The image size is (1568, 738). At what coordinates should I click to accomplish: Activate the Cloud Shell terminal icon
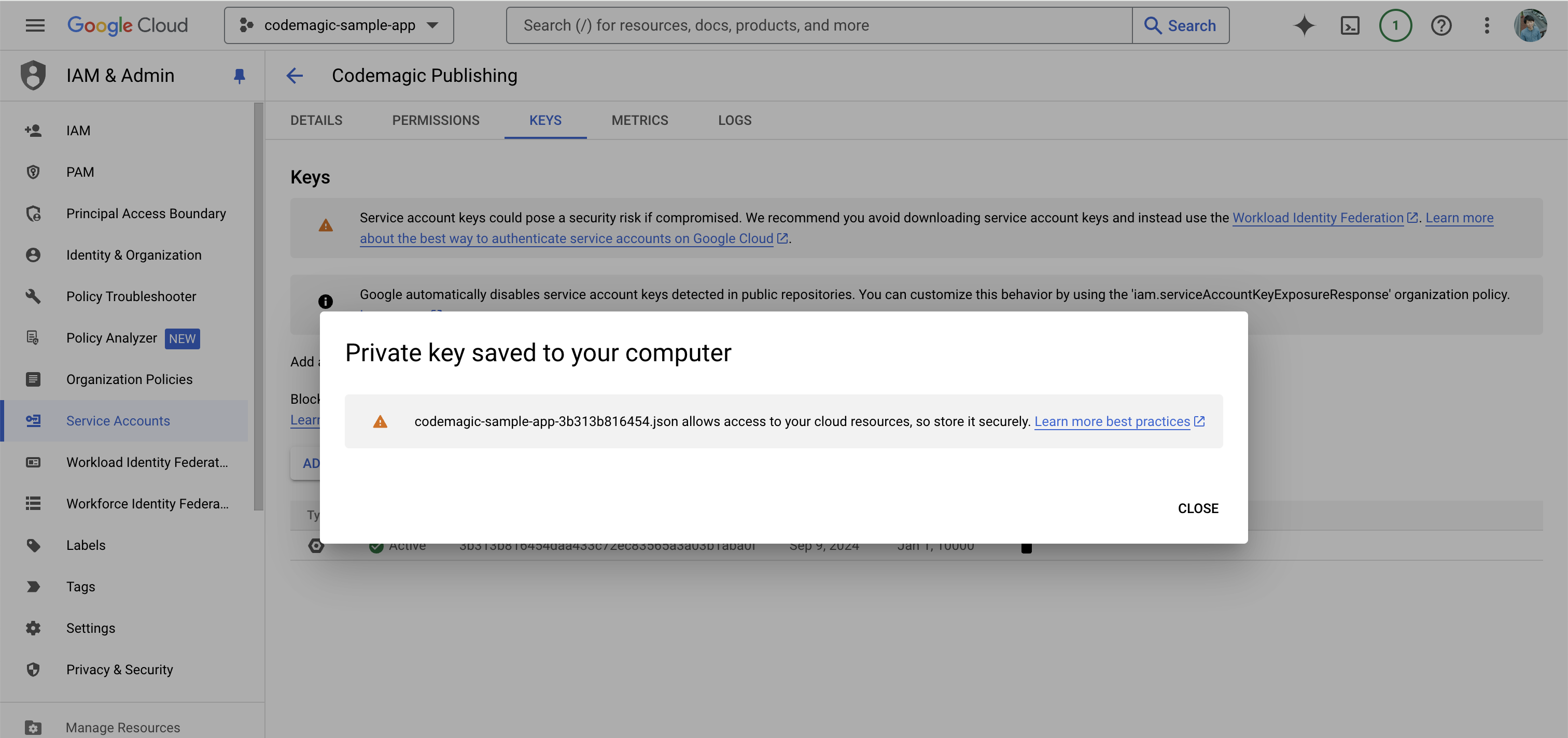1350,25
